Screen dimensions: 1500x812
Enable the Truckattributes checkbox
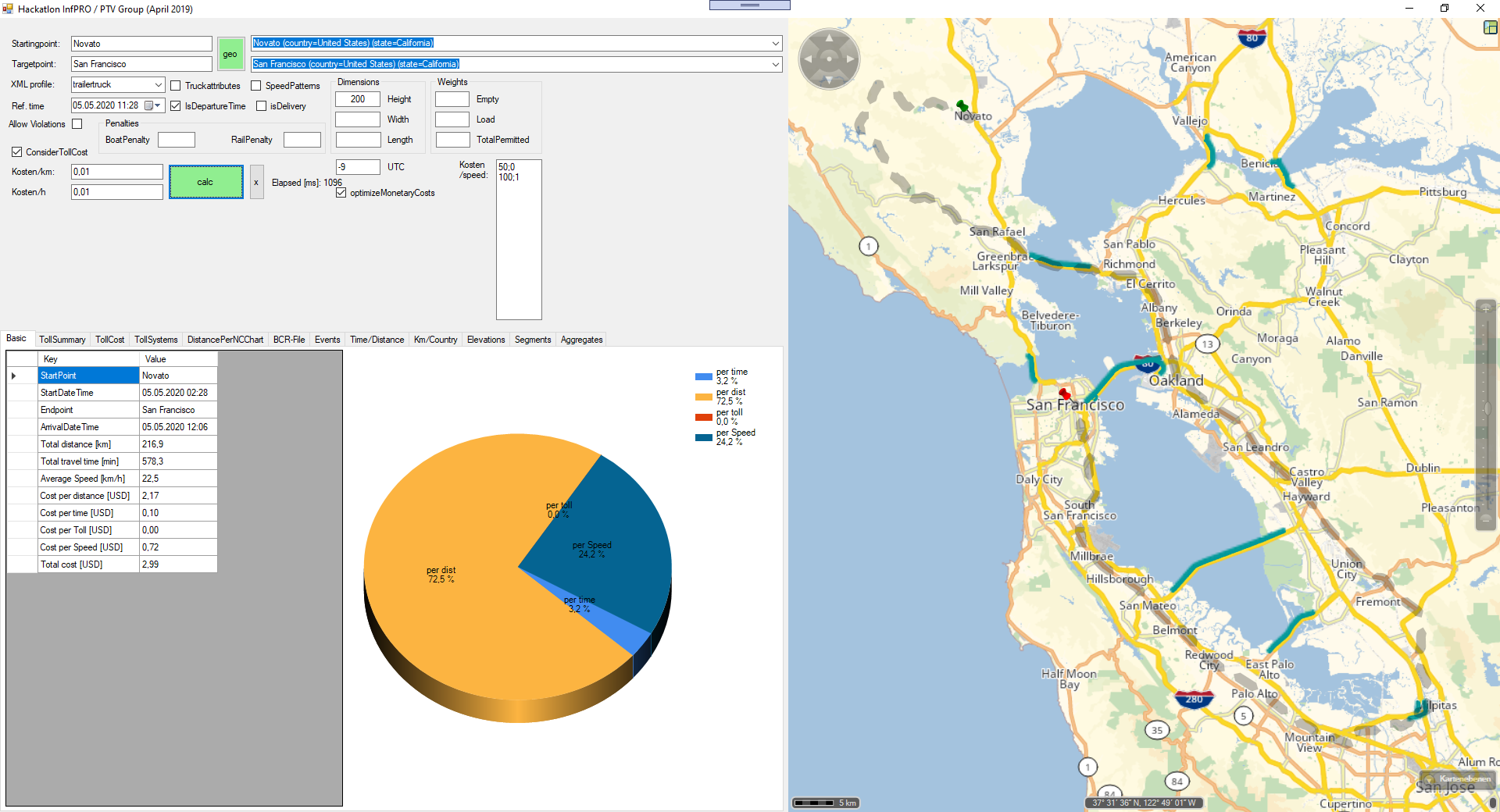pos(176,86)
